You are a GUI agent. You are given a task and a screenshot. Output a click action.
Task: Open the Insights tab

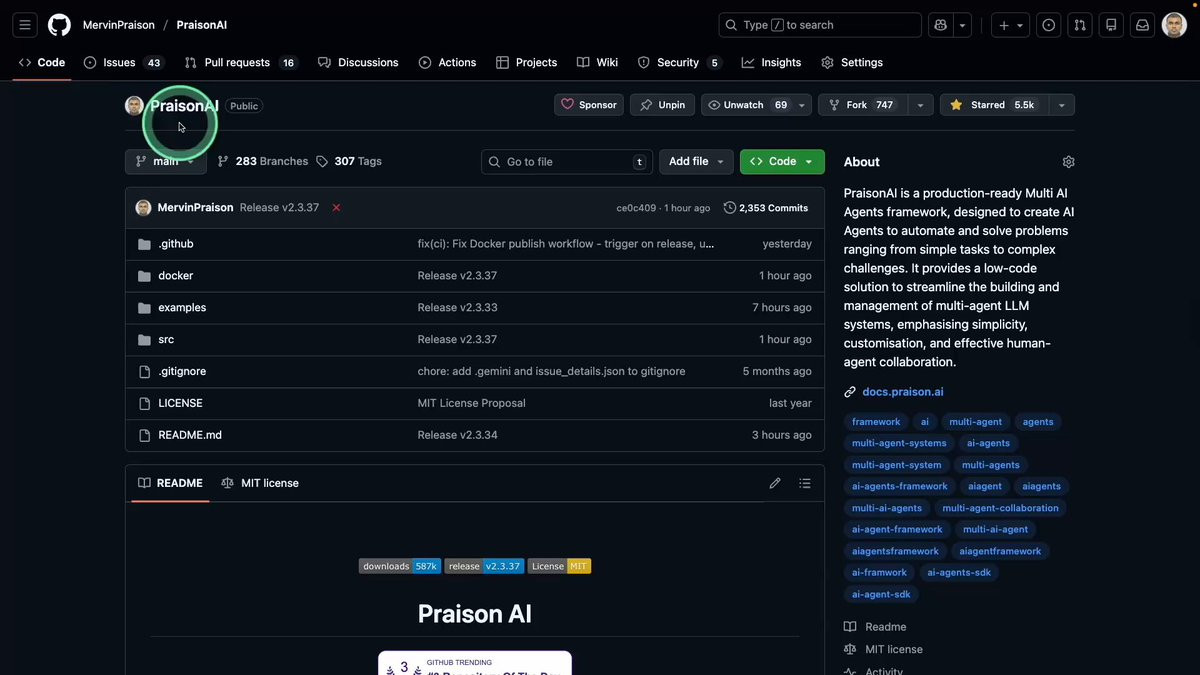pos(771,62)
